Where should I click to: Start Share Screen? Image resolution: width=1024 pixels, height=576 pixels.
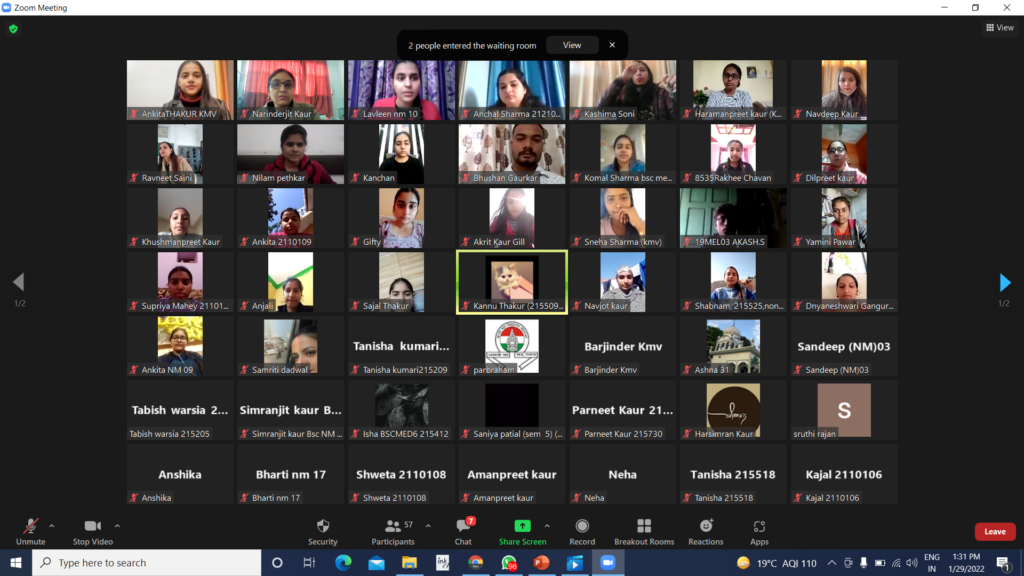[522, 530]
